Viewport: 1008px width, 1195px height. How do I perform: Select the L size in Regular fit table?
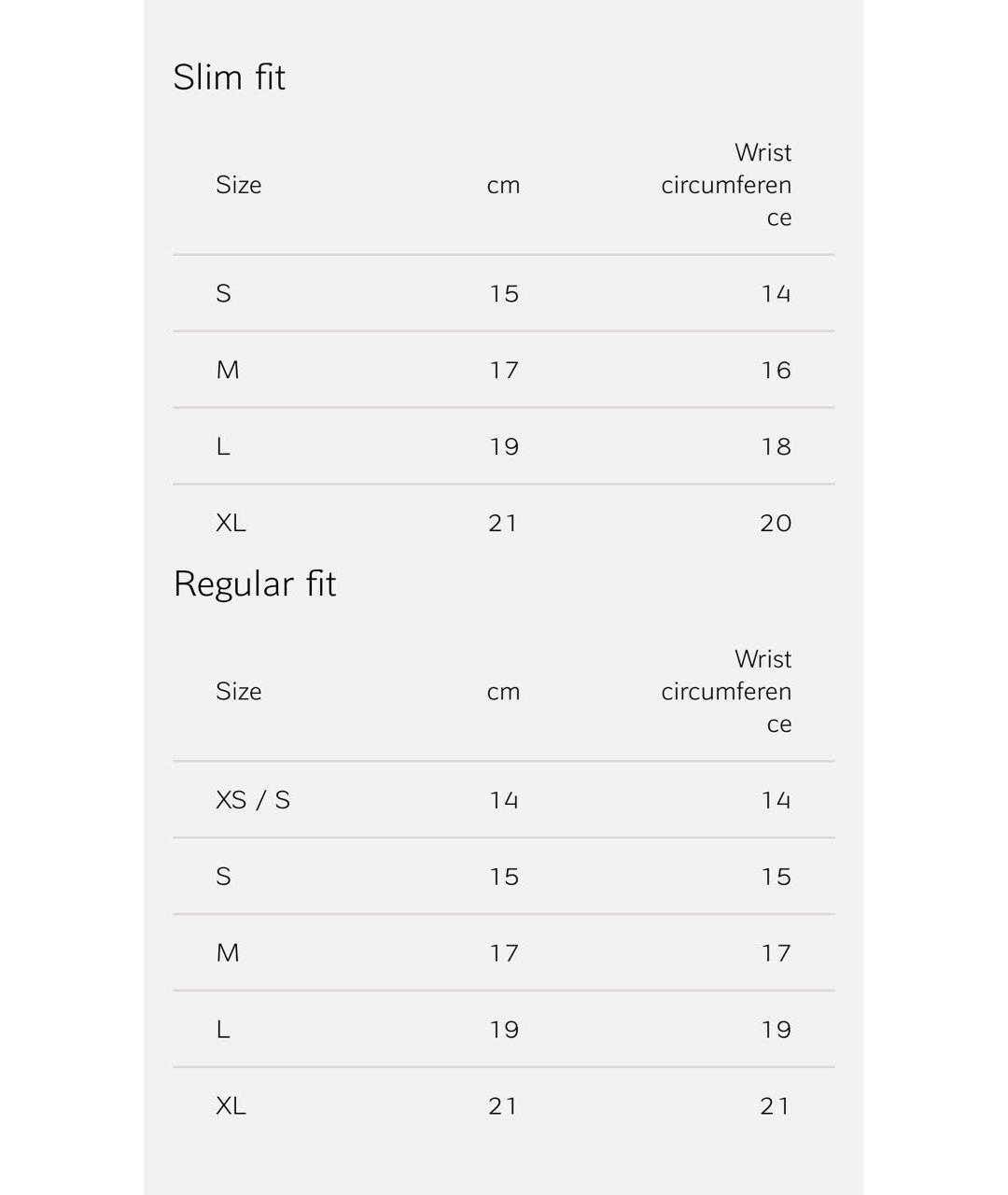223,1030
